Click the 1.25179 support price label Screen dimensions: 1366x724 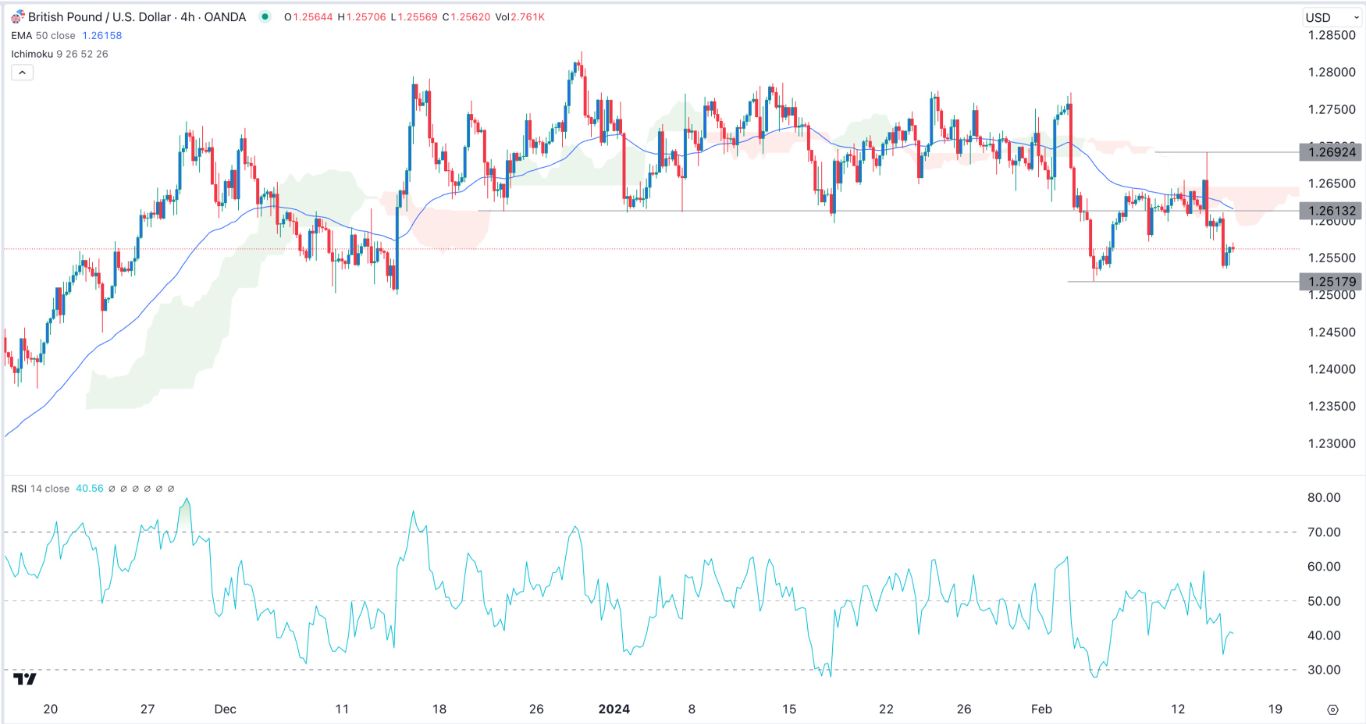click(1331, 281)
